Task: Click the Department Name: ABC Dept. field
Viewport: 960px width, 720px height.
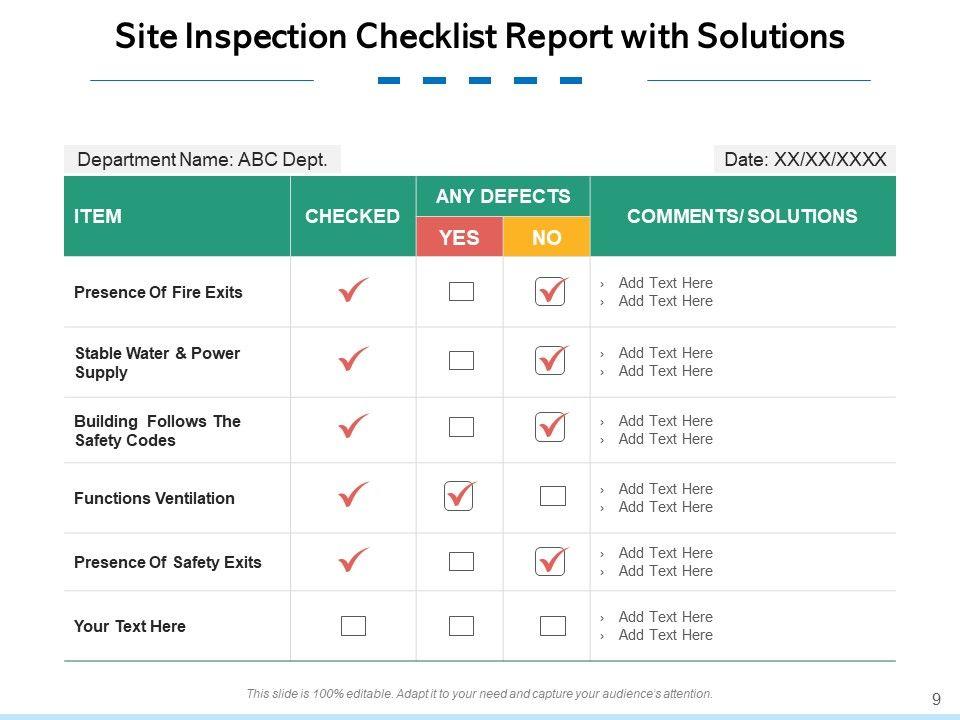Action: (x=202, y=159)
